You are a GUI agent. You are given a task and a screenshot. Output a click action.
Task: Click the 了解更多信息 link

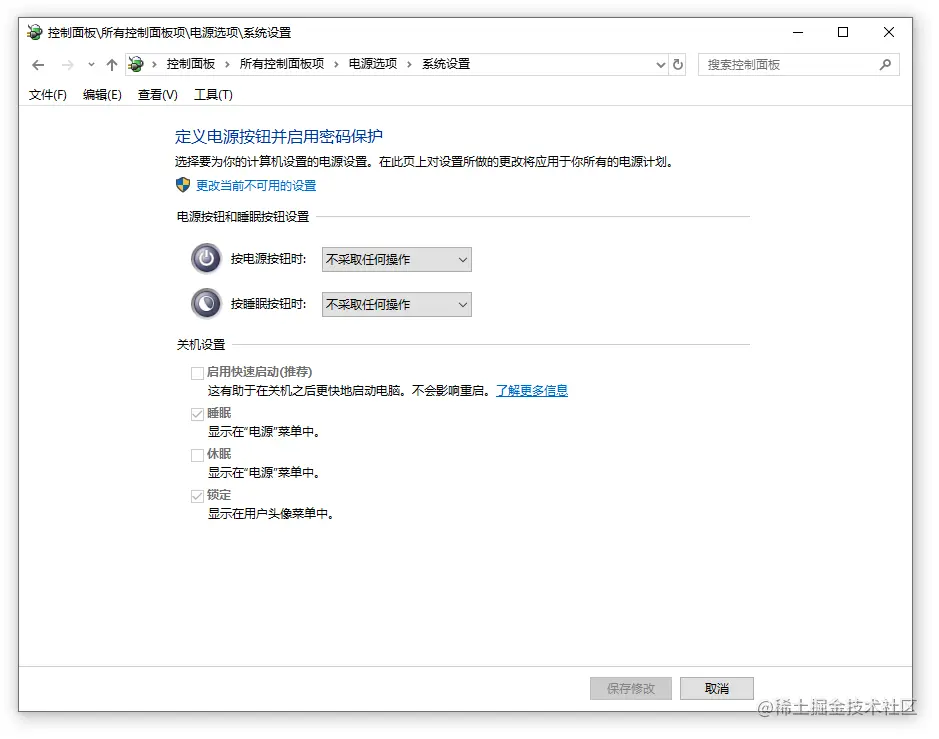click(x=531, y=390)
